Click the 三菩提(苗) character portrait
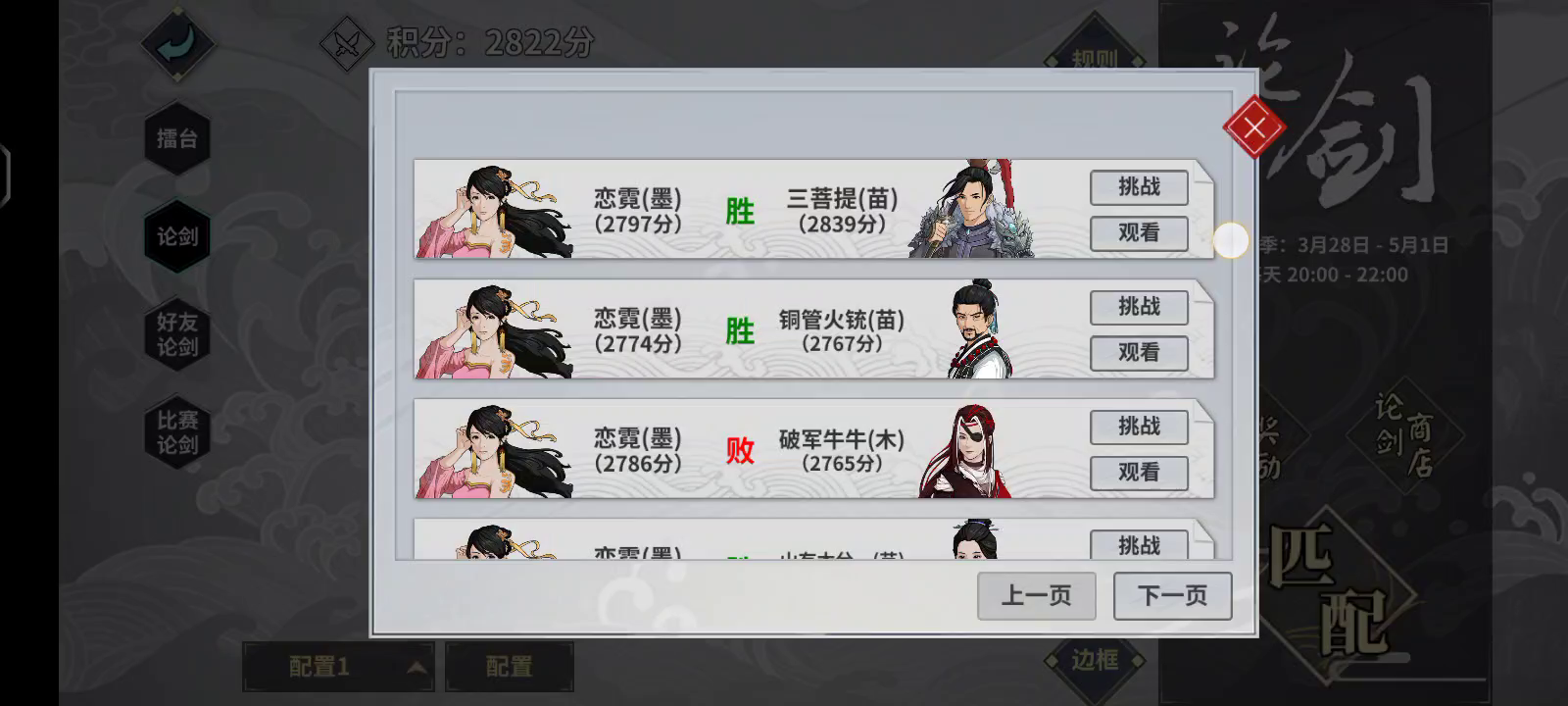Image resolution: width=1568 pixels, height=706 pixels. click(x=969, y=210)
